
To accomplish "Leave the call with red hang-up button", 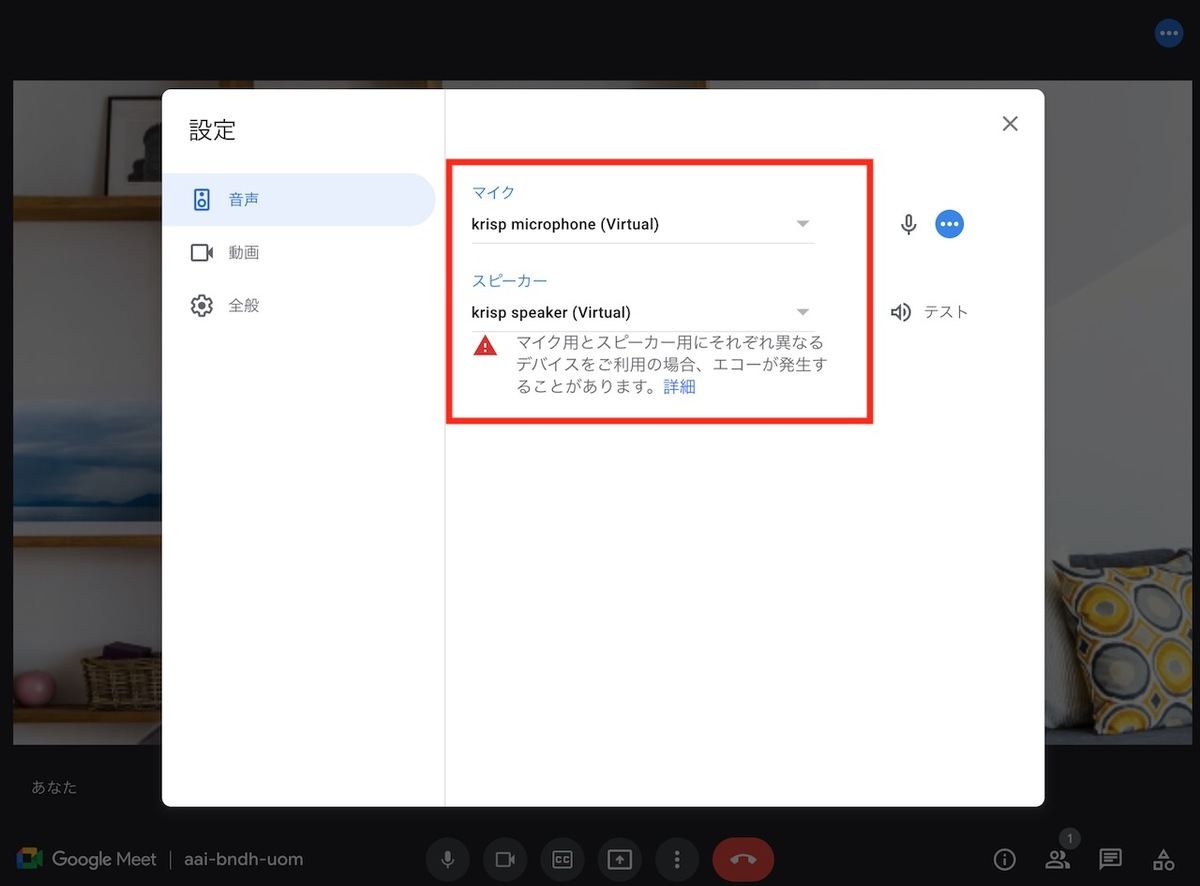I will coord(743,859).
